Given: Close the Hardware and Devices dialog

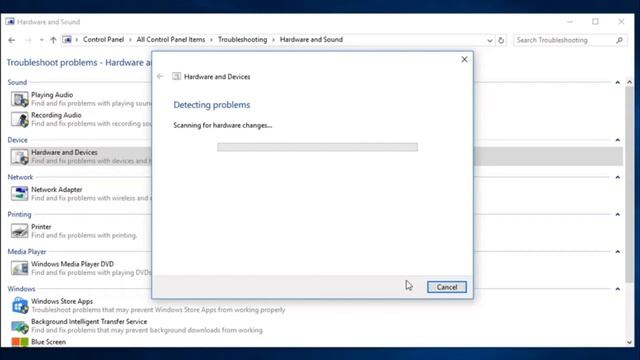Looking at the screenshot, I should [x=464, y=60].
